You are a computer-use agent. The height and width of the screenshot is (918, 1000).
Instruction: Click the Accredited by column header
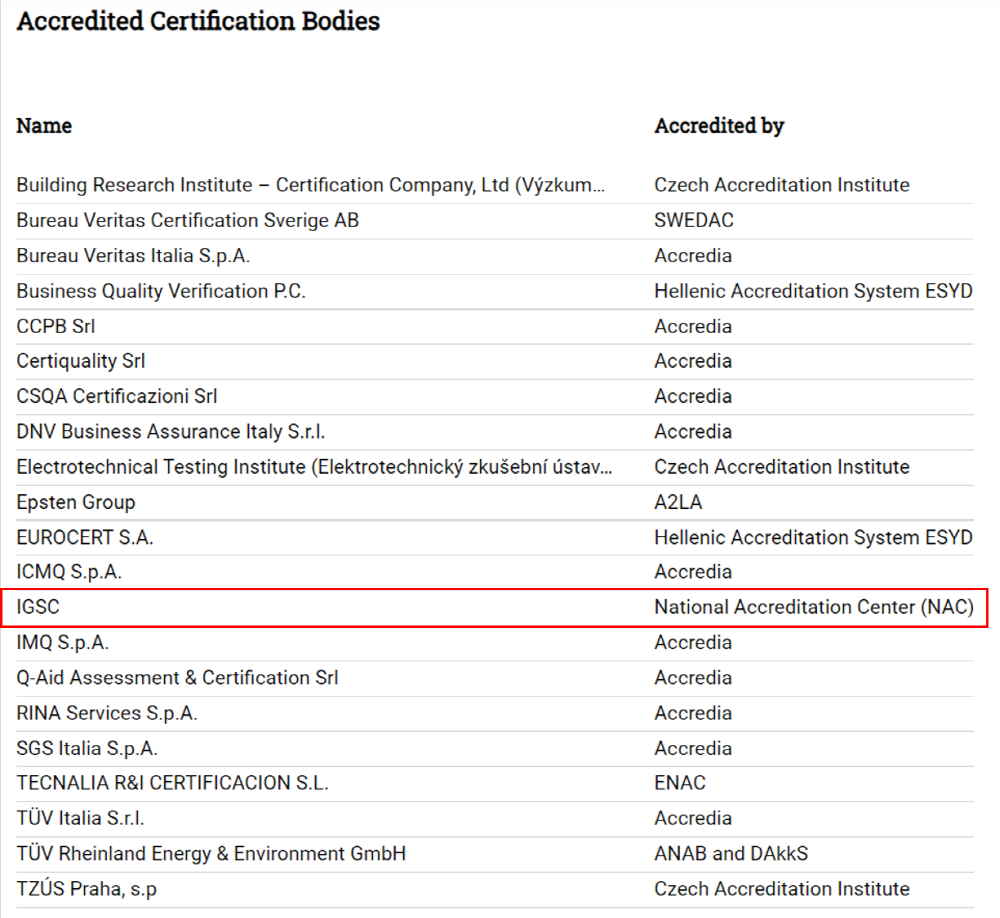click(x=719, y=126)
